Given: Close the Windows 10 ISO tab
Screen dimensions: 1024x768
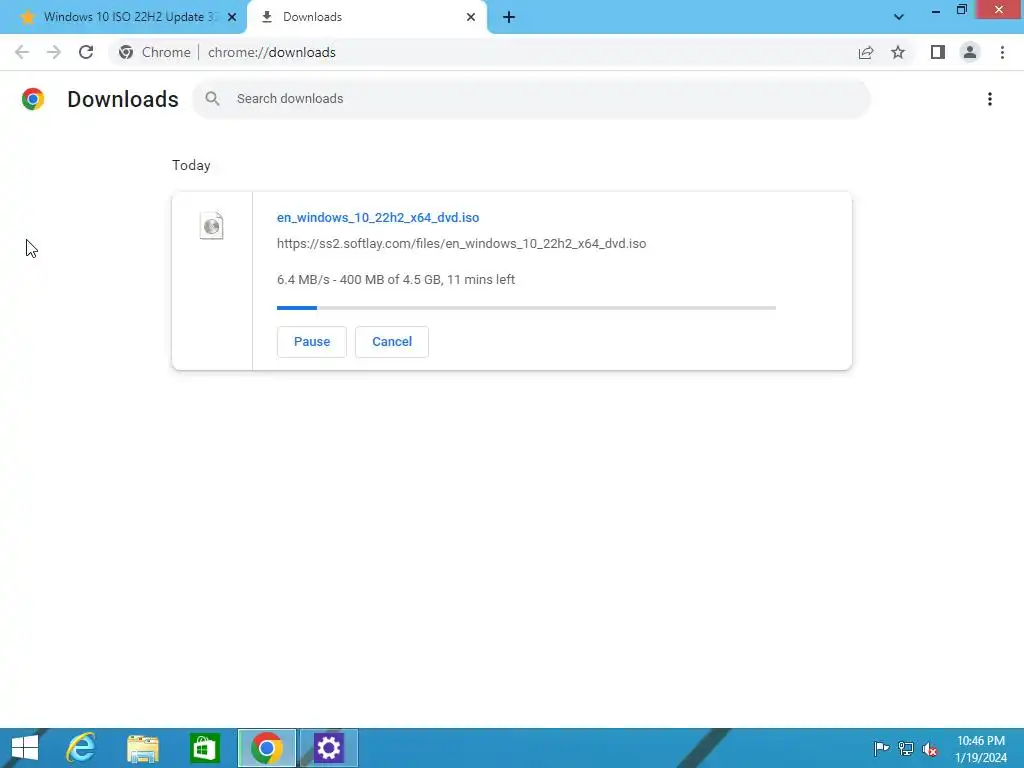Looking at the screenshot, I should click(232, 17).
